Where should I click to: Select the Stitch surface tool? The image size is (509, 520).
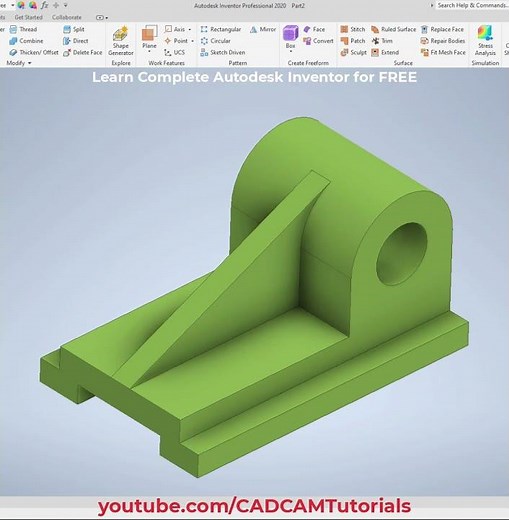tap(353, 29)
